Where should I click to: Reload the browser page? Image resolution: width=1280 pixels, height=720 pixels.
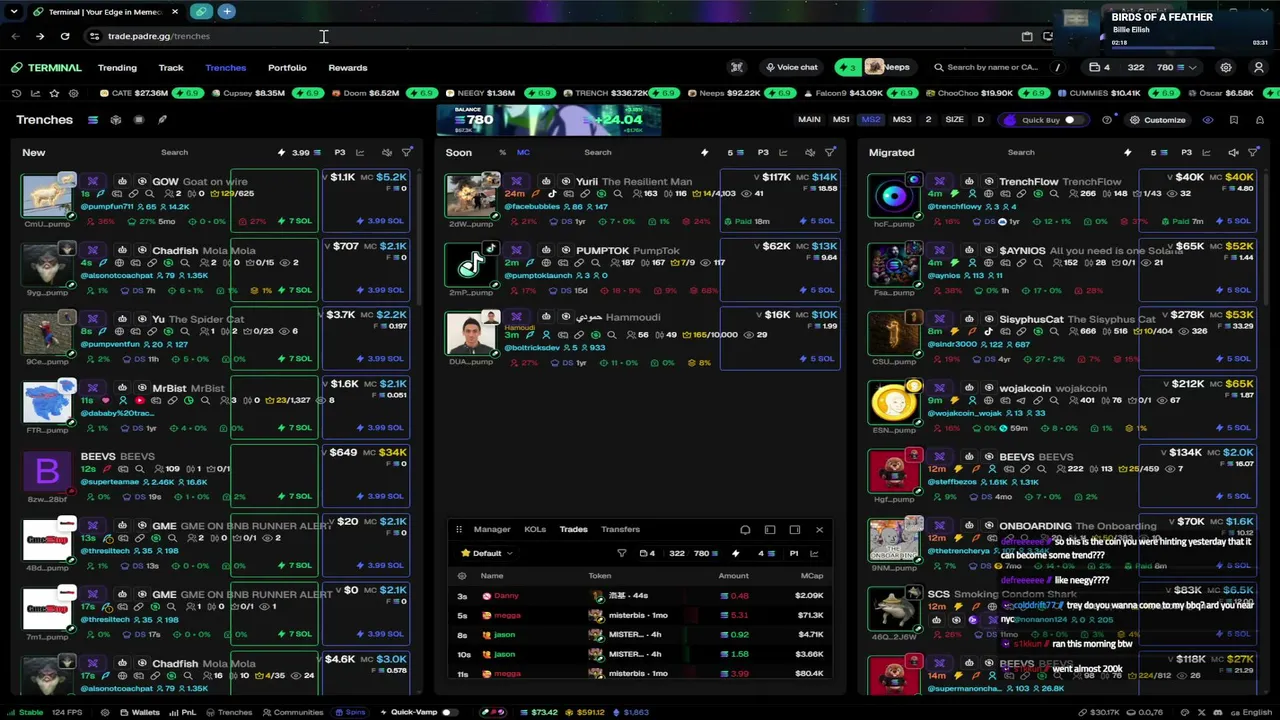65,36
